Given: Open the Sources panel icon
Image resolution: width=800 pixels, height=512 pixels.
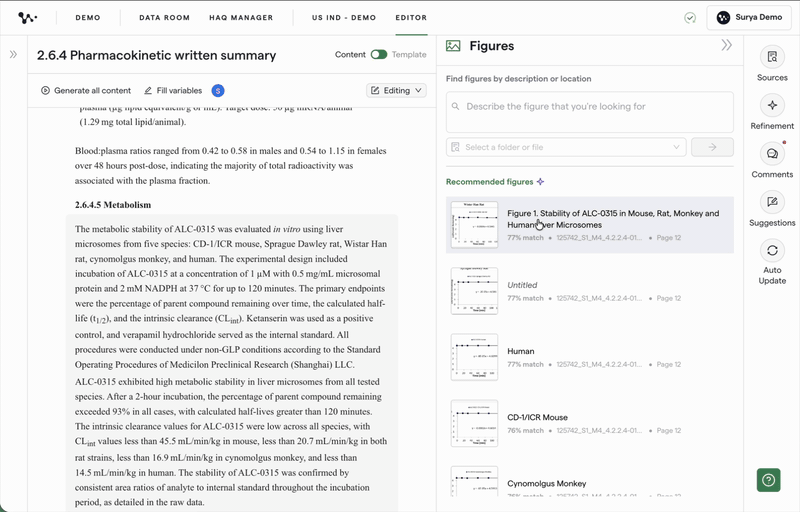Looking at the screenshot, I should tap(772, 57).
